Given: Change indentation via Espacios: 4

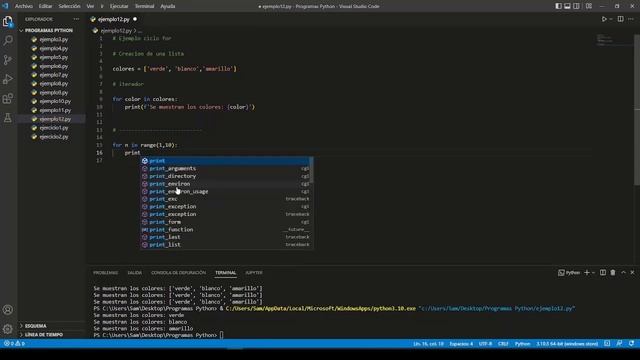Looking at the screenshot, I should (461, 344).
